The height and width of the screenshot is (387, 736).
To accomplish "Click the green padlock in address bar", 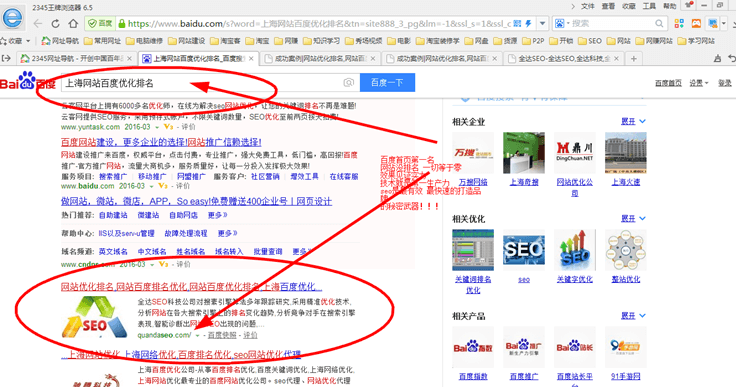I will [x=122, y=23].
